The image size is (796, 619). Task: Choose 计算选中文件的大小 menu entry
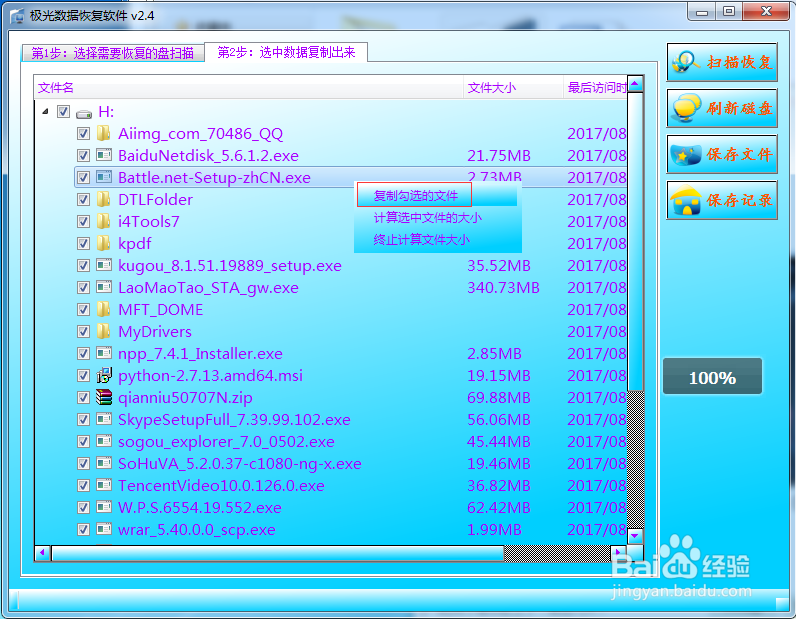coord(427,218)
